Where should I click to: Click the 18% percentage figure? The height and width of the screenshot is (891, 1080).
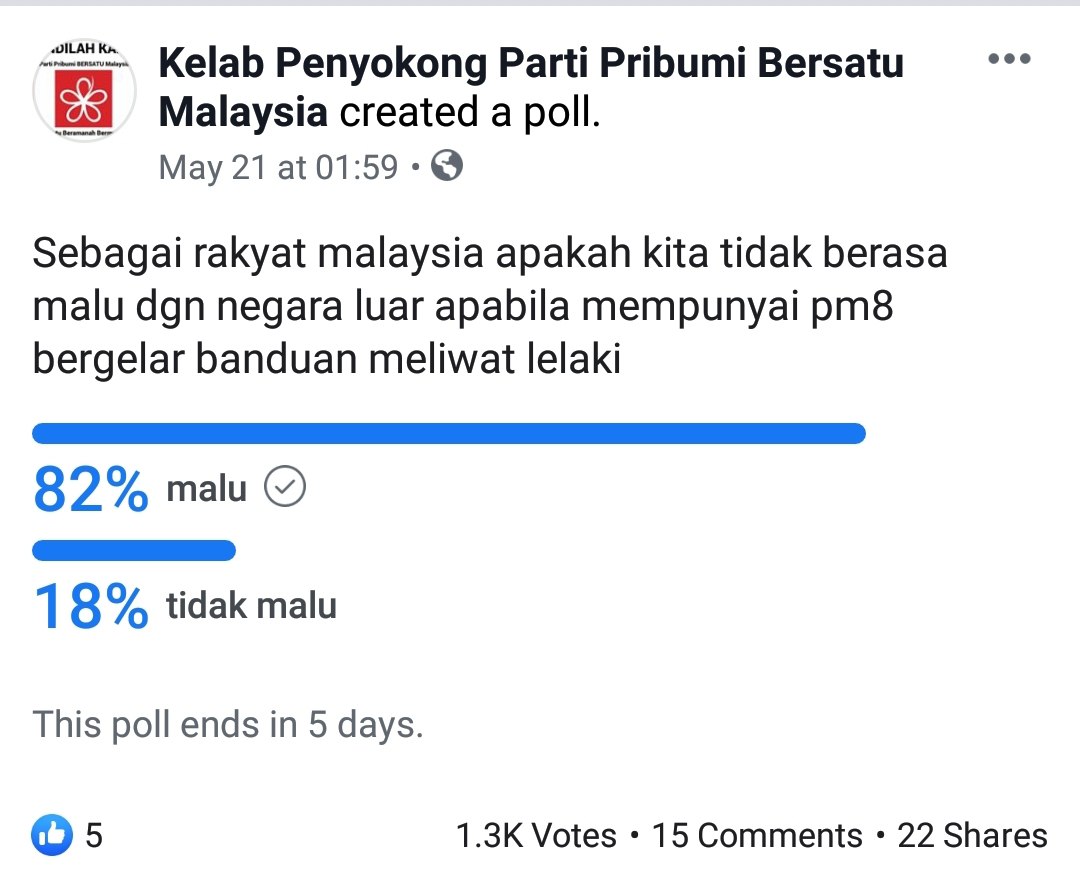pos(91,607)
